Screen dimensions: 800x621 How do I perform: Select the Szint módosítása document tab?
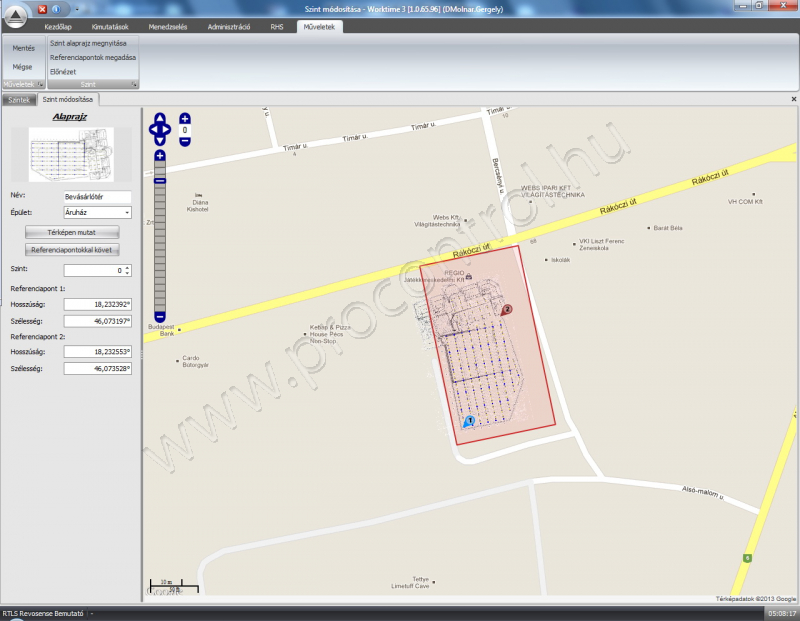click(68, 100)
